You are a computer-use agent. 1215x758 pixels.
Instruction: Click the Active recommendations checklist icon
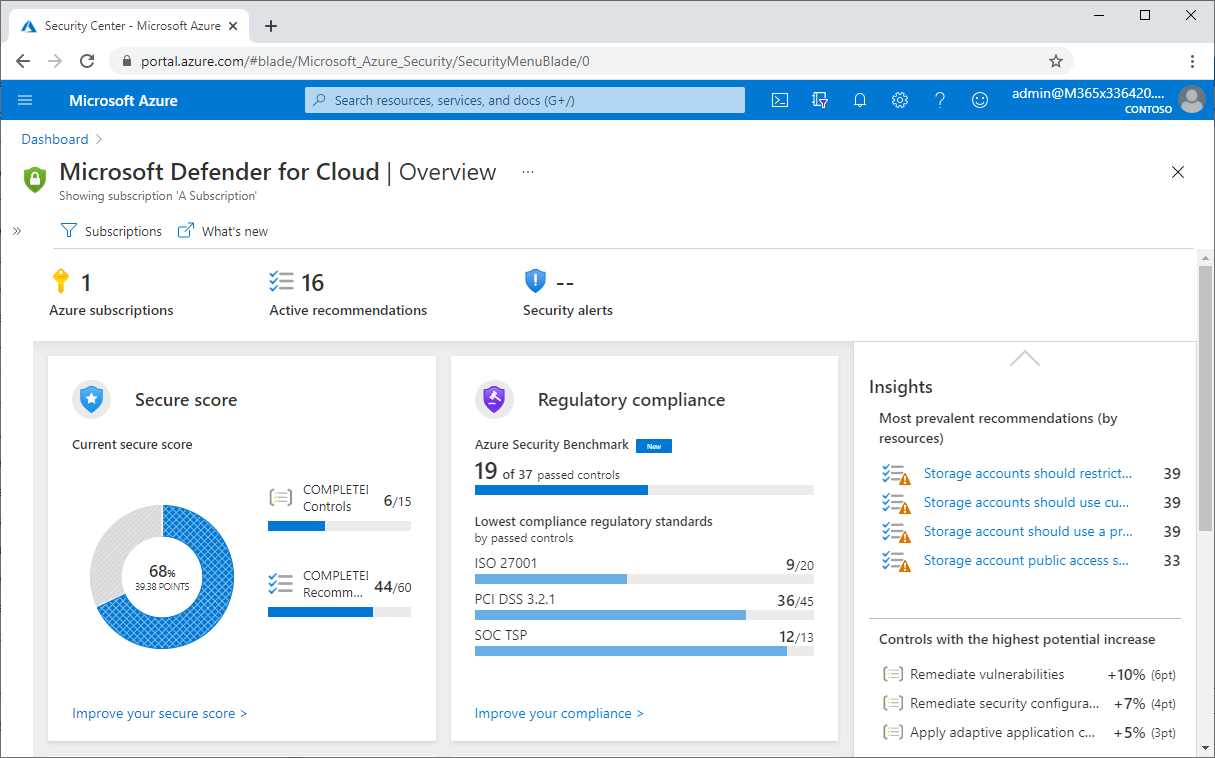pyautogui.click(x=281, y=281)
